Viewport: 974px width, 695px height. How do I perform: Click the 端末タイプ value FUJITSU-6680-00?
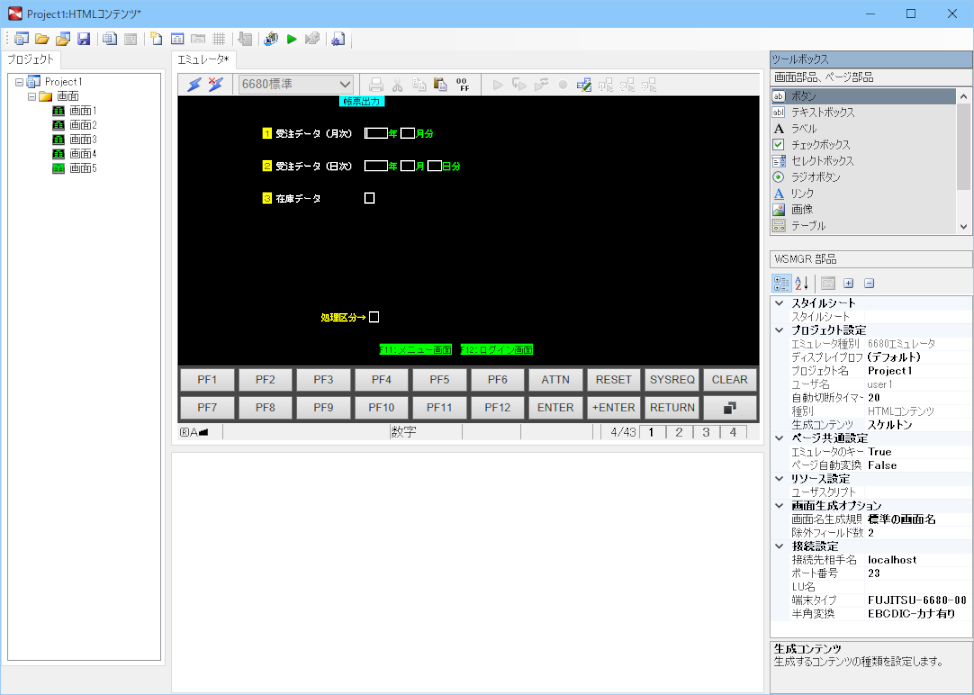click(x=917, y=601)
